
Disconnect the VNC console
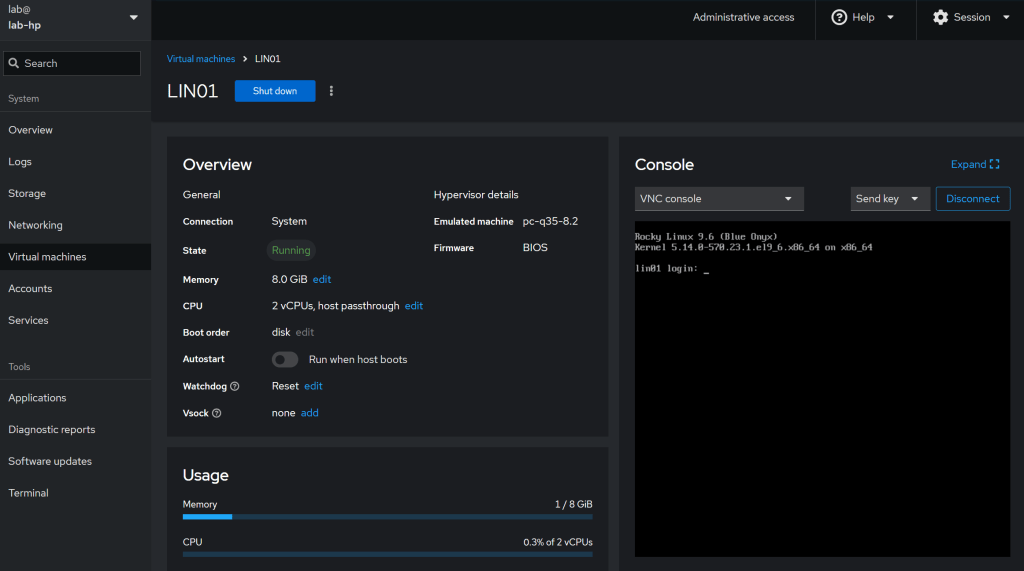[972, 199]
